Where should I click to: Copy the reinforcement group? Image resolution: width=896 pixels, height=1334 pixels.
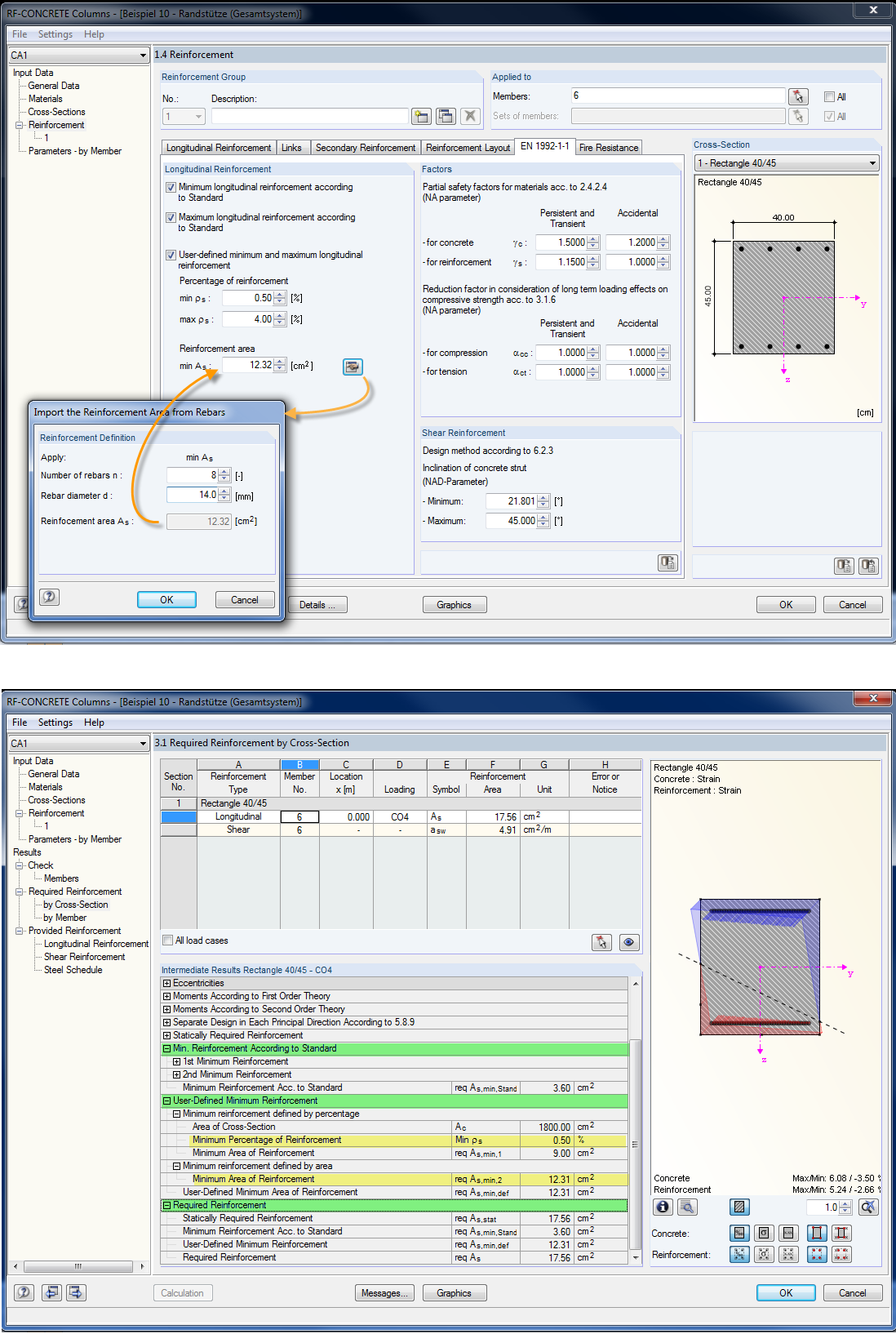(446, 116)
